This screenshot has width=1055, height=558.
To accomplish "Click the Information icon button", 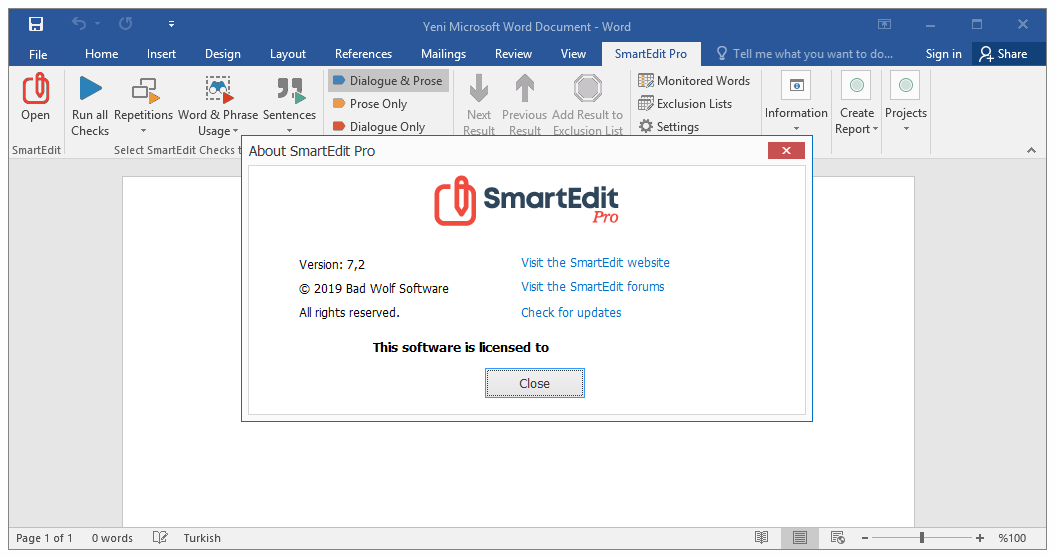I will pos(796,85).
